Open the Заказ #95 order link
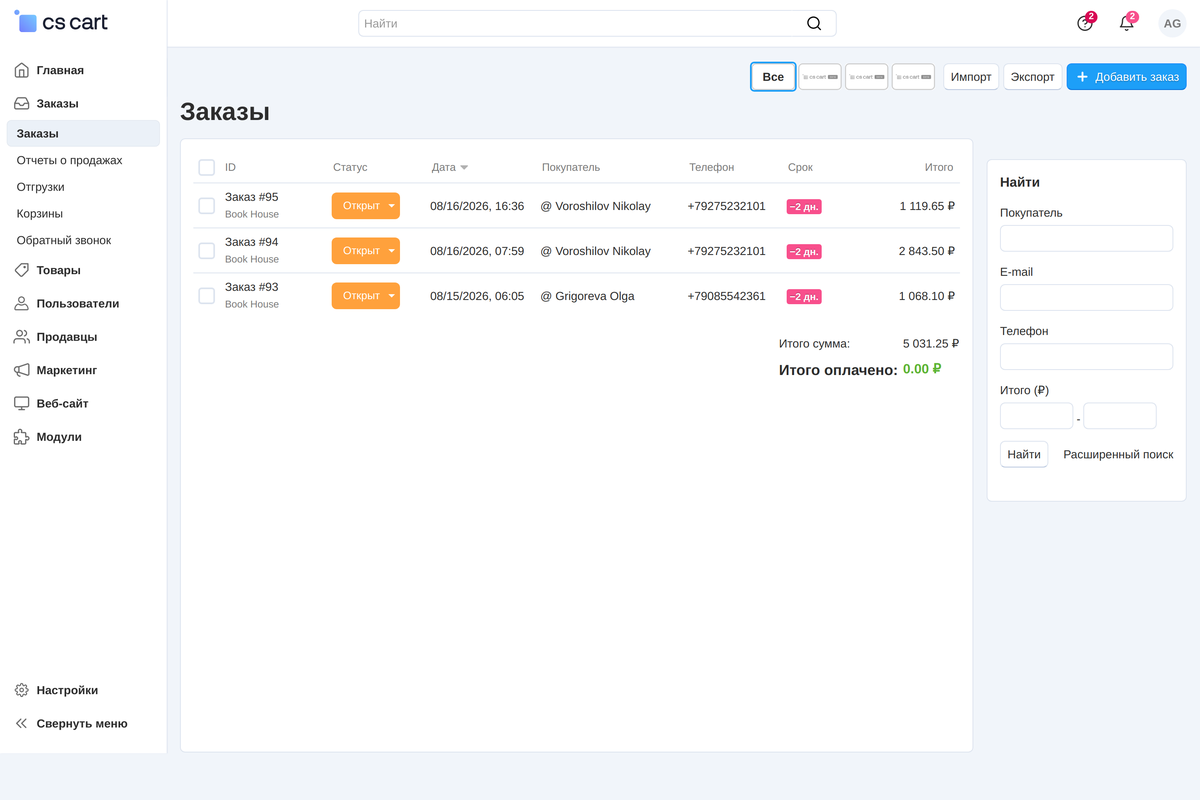The height and width of the screenshot is (800, 1200). 252,197
